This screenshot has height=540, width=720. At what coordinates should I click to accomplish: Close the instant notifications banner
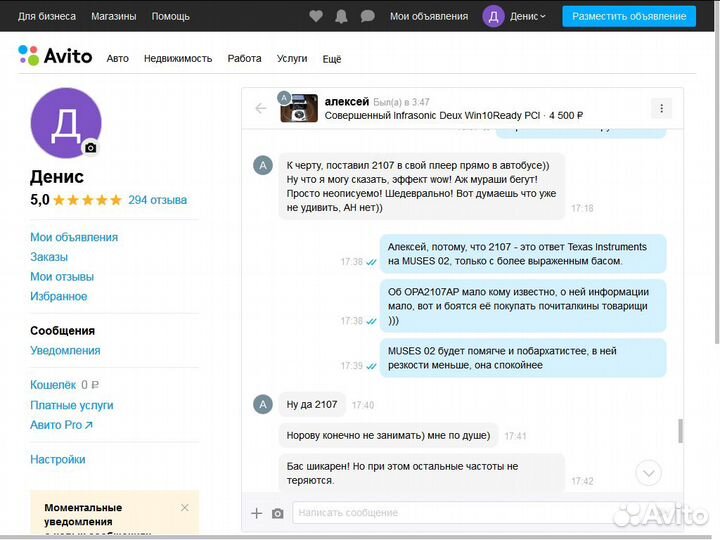tap(184, 507)
